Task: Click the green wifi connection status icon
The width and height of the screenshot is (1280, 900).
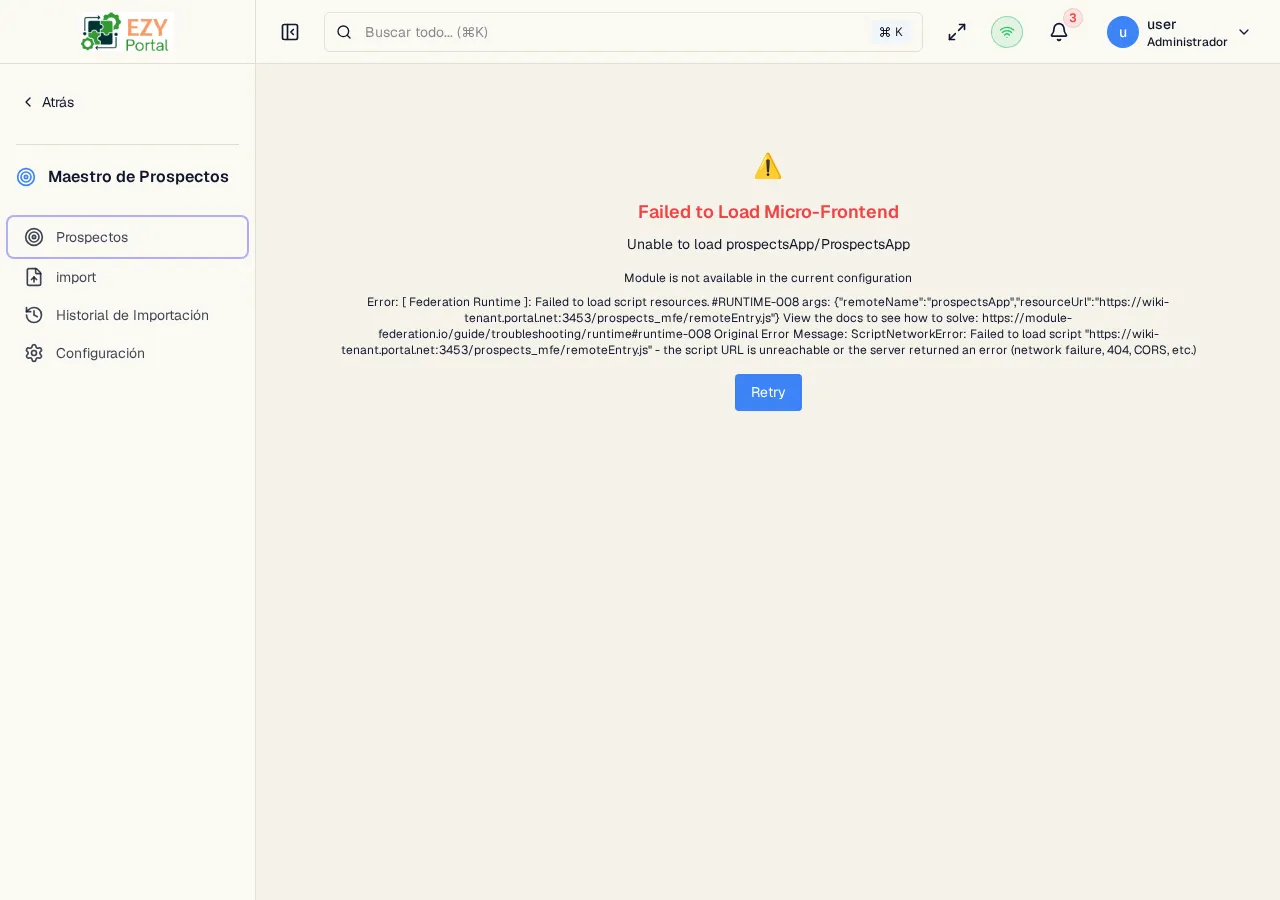Action: click(1007, 32)
